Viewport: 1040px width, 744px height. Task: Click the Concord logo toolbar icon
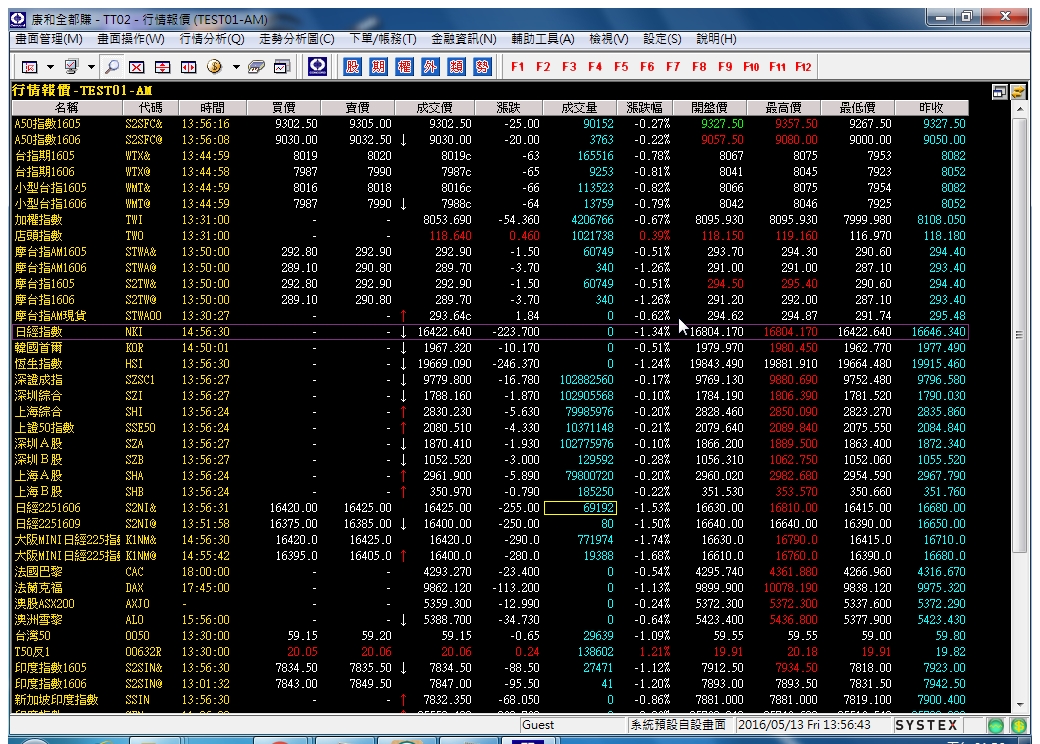(318, 66)
